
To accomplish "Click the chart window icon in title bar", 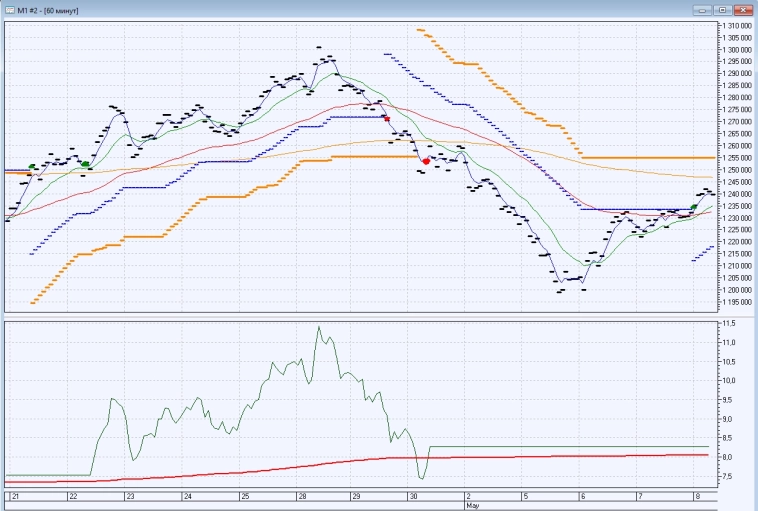I will pyautogui.click(x=8, y=8).
